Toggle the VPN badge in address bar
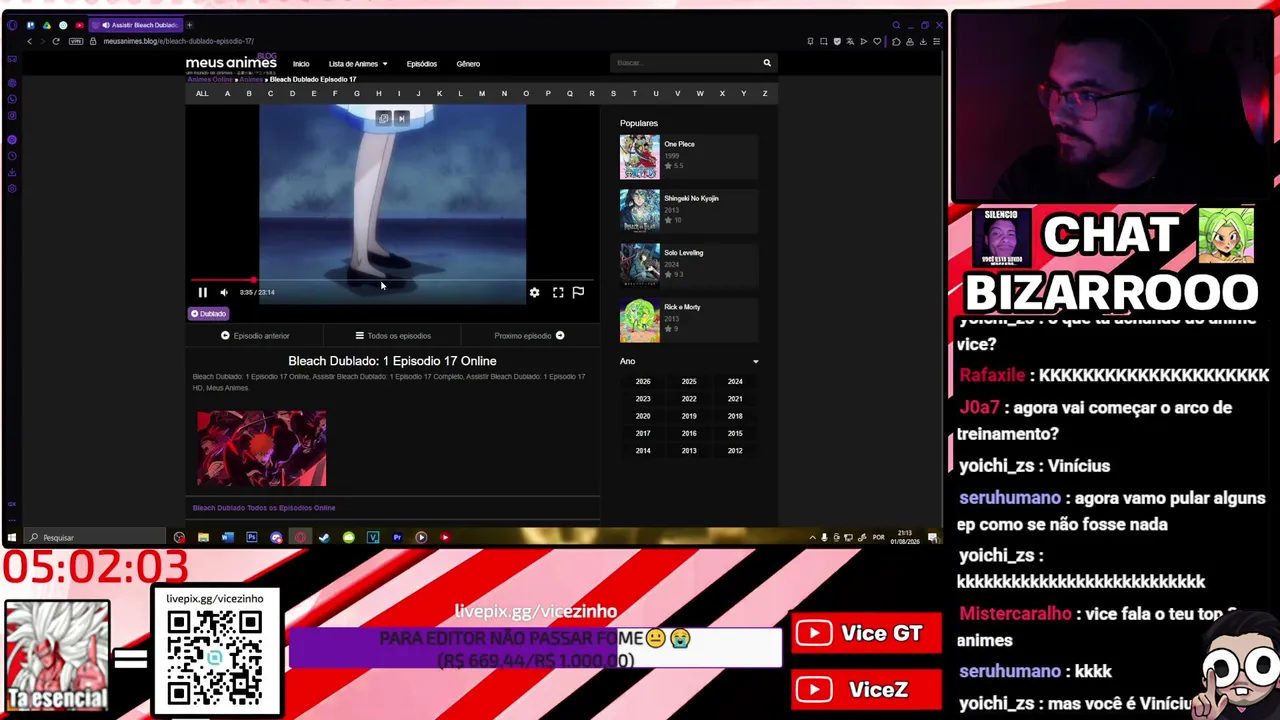This screenshot has height=720, width=1280. click(x=75, y=41)
